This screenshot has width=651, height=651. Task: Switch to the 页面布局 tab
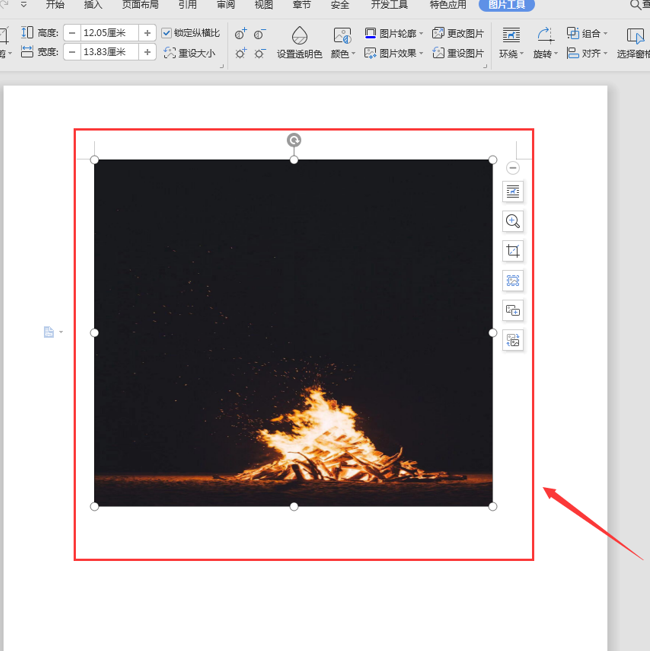click(140, 5)
